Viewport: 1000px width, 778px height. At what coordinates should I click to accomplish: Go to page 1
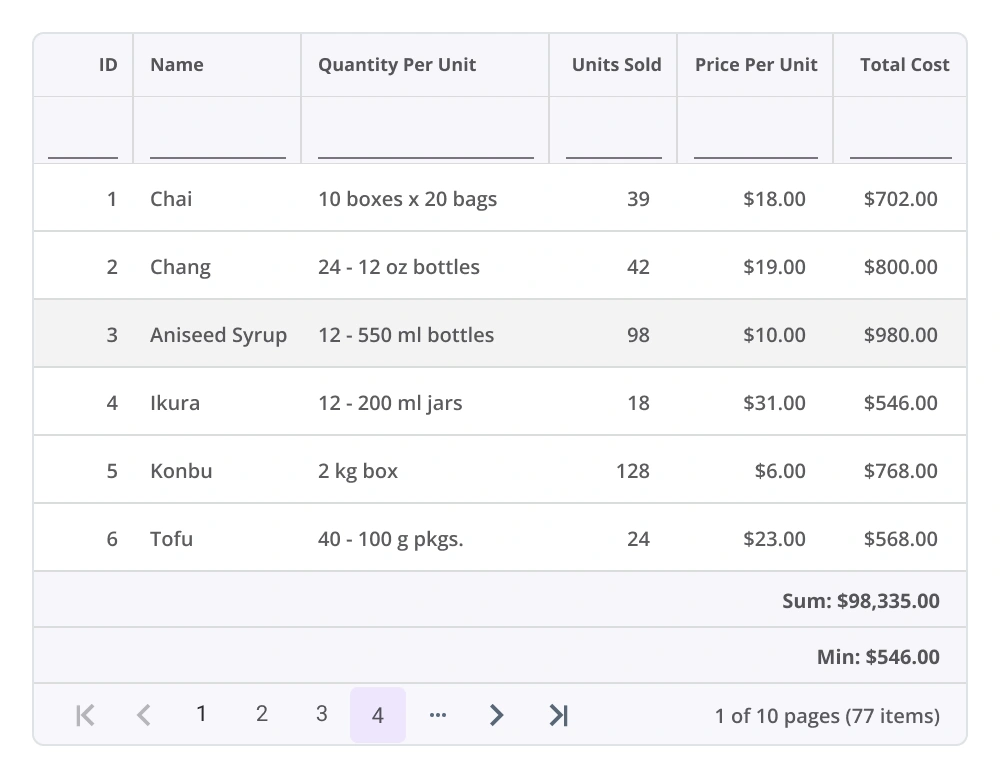coord(201,715)
